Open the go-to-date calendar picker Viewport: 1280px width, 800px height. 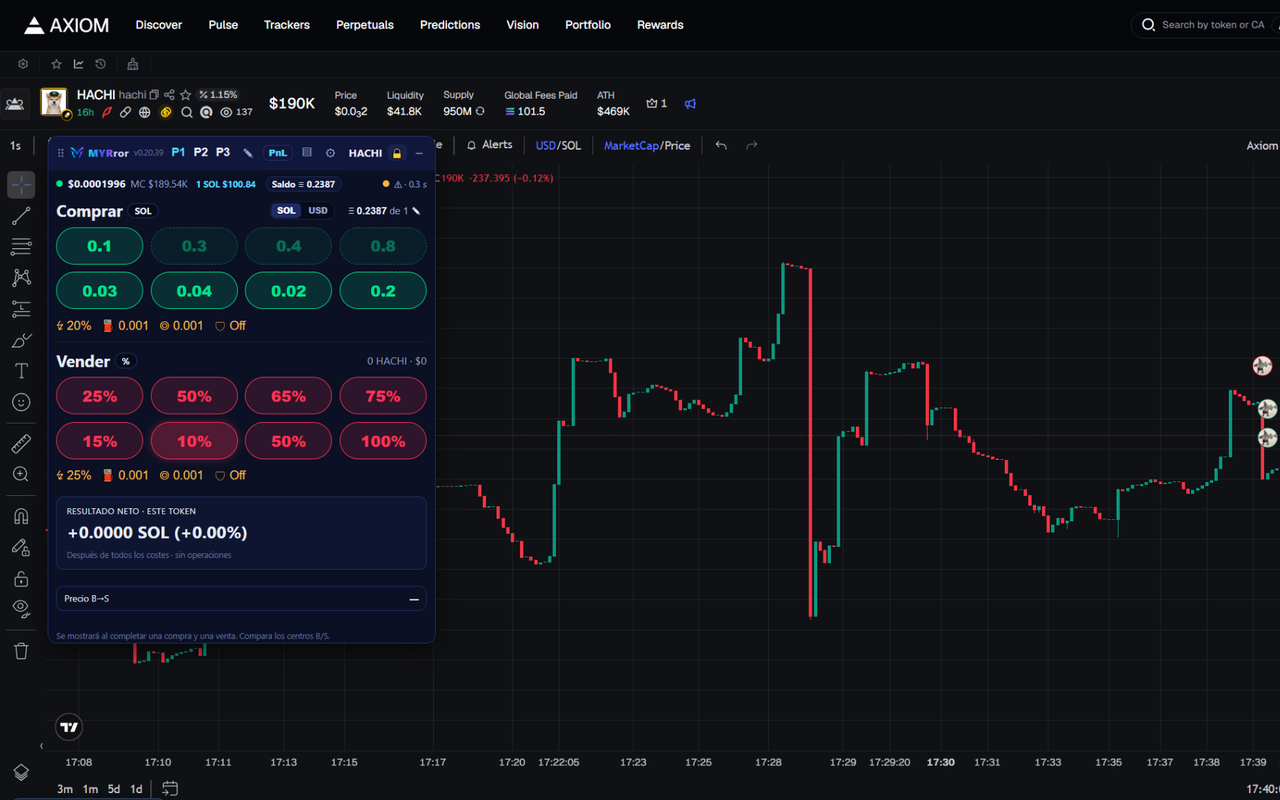pyautogui.click(x=170, y=789)
